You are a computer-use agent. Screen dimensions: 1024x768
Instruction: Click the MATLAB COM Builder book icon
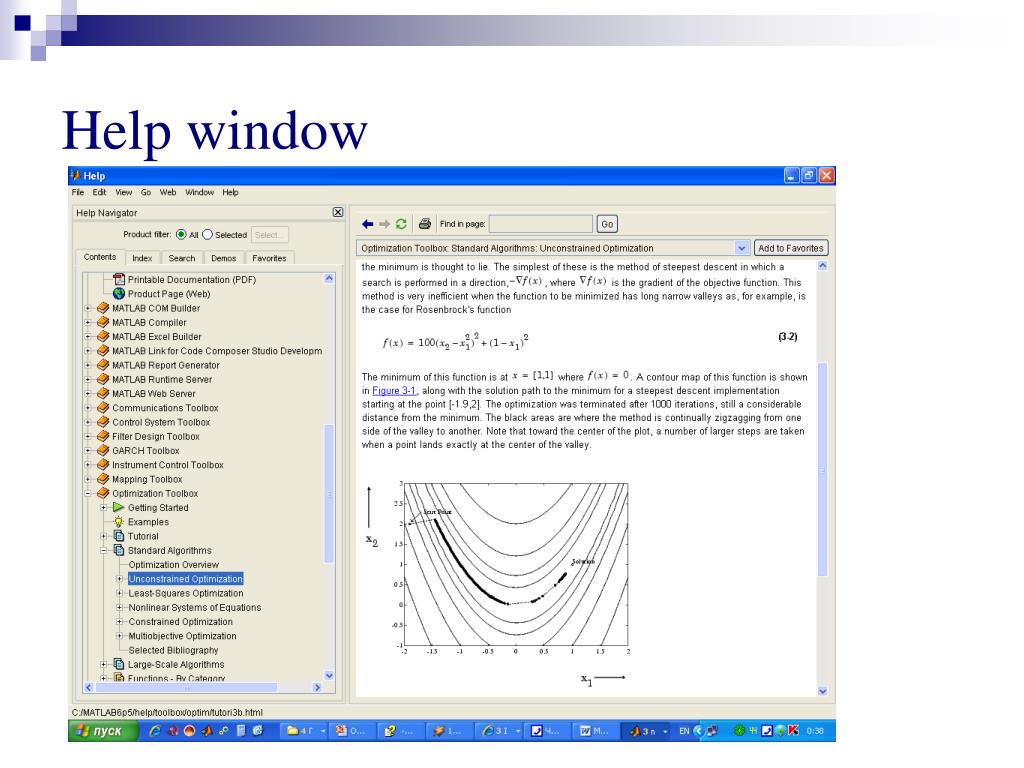point(103,308)
